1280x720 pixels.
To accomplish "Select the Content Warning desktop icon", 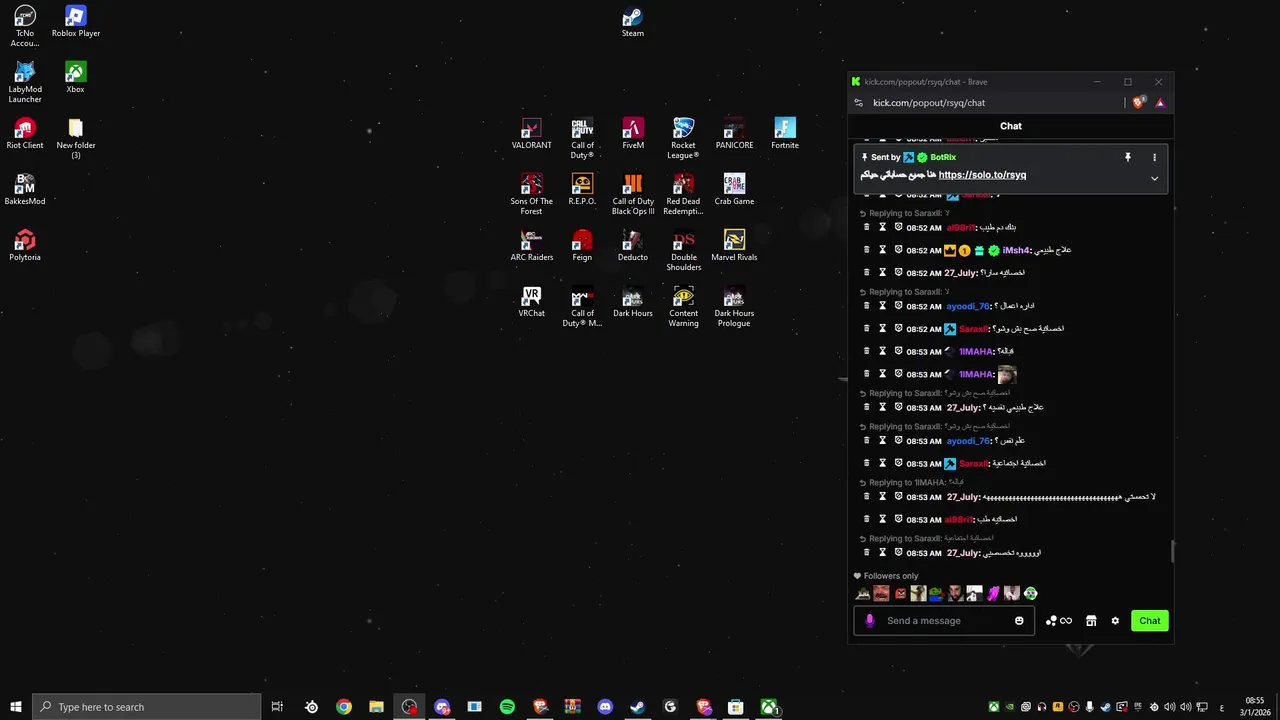I will tap(683, 306).
